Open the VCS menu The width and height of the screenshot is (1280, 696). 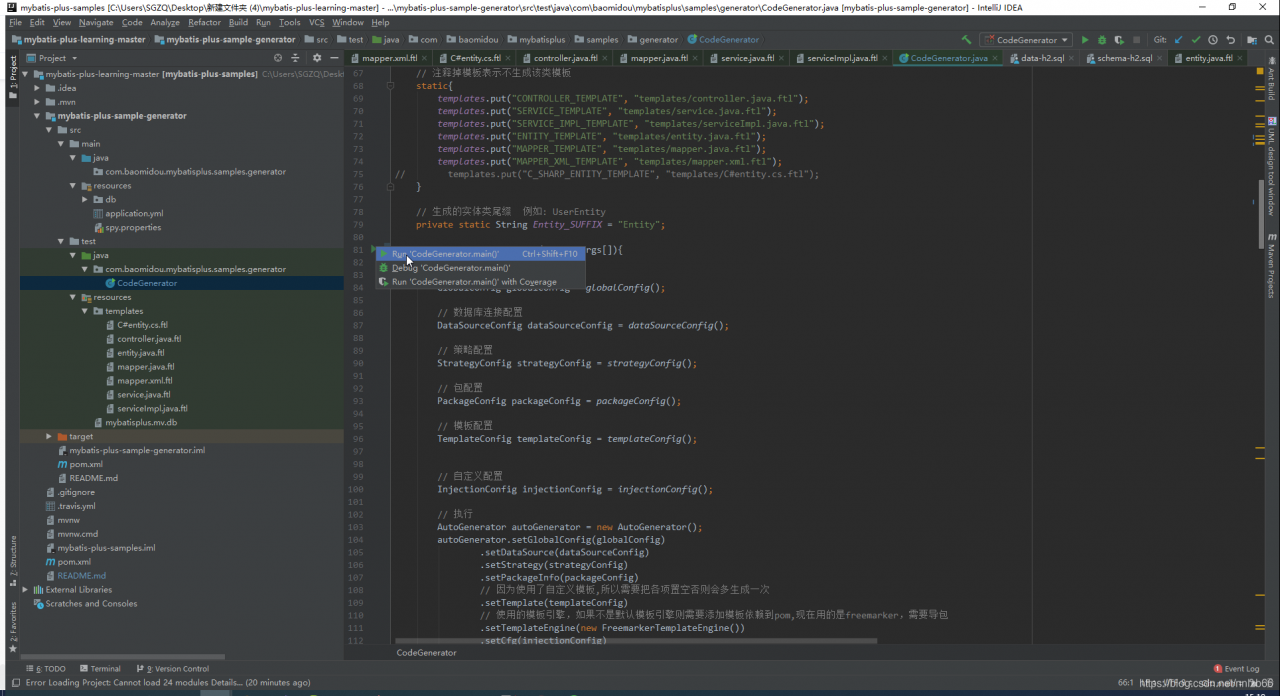[316, 22]
